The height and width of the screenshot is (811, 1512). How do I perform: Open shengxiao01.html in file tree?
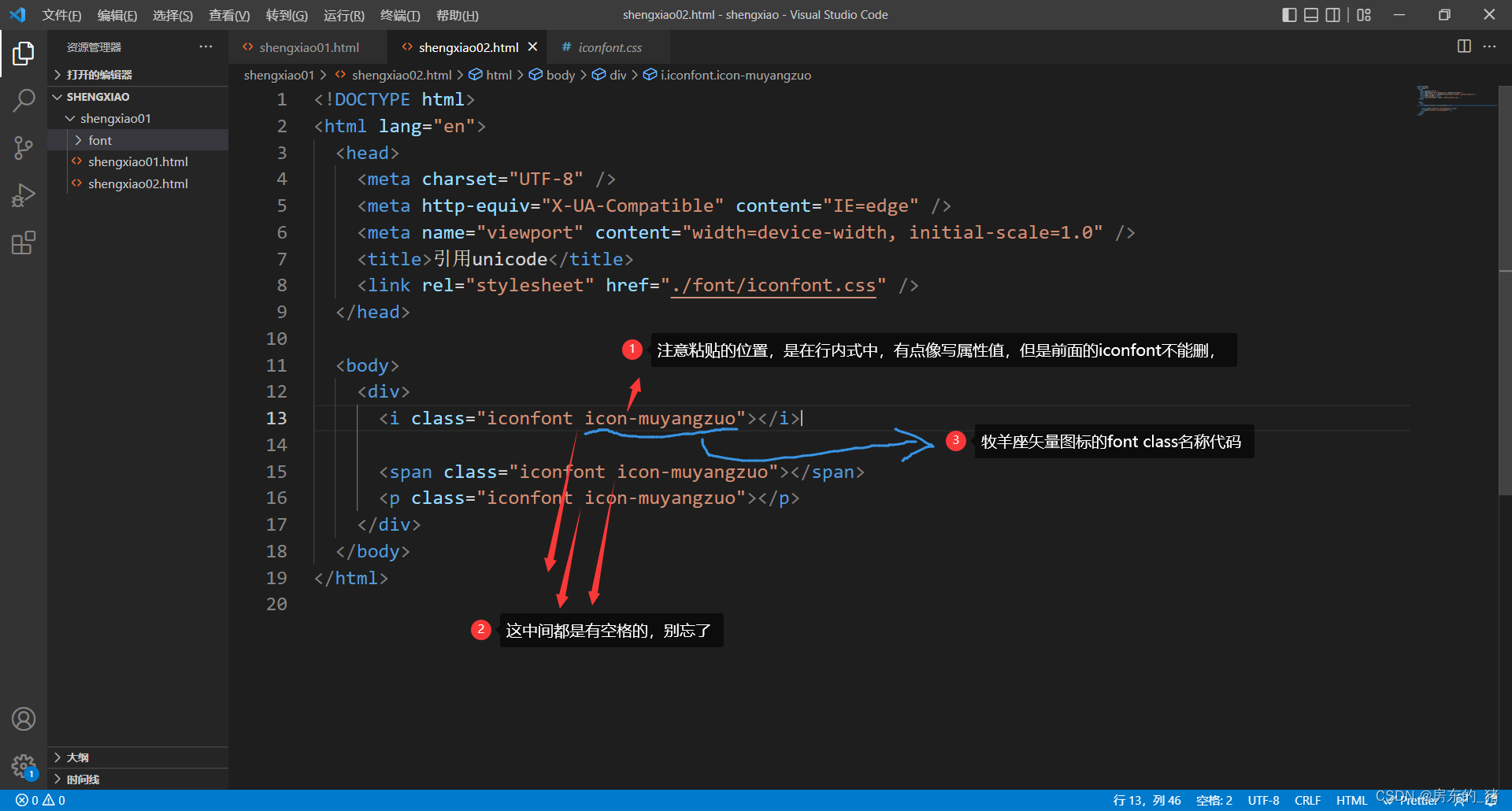point(138,161)
